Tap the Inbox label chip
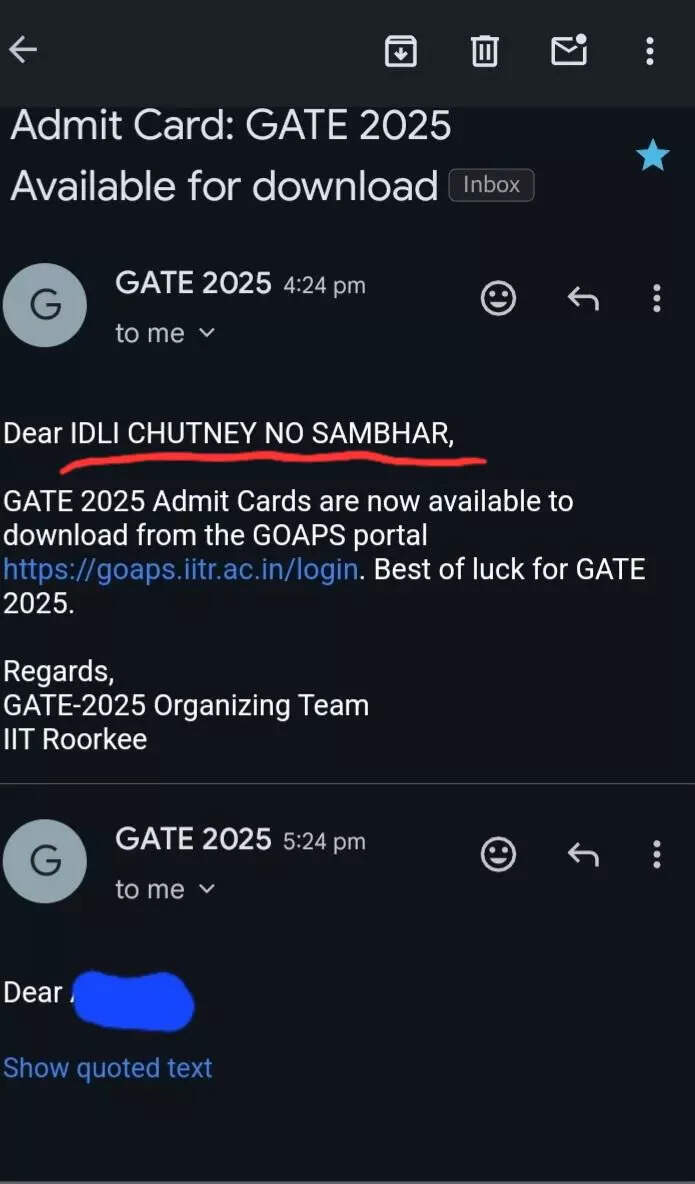The height and width of the screenshot is (1184, 695). (491, 185)
